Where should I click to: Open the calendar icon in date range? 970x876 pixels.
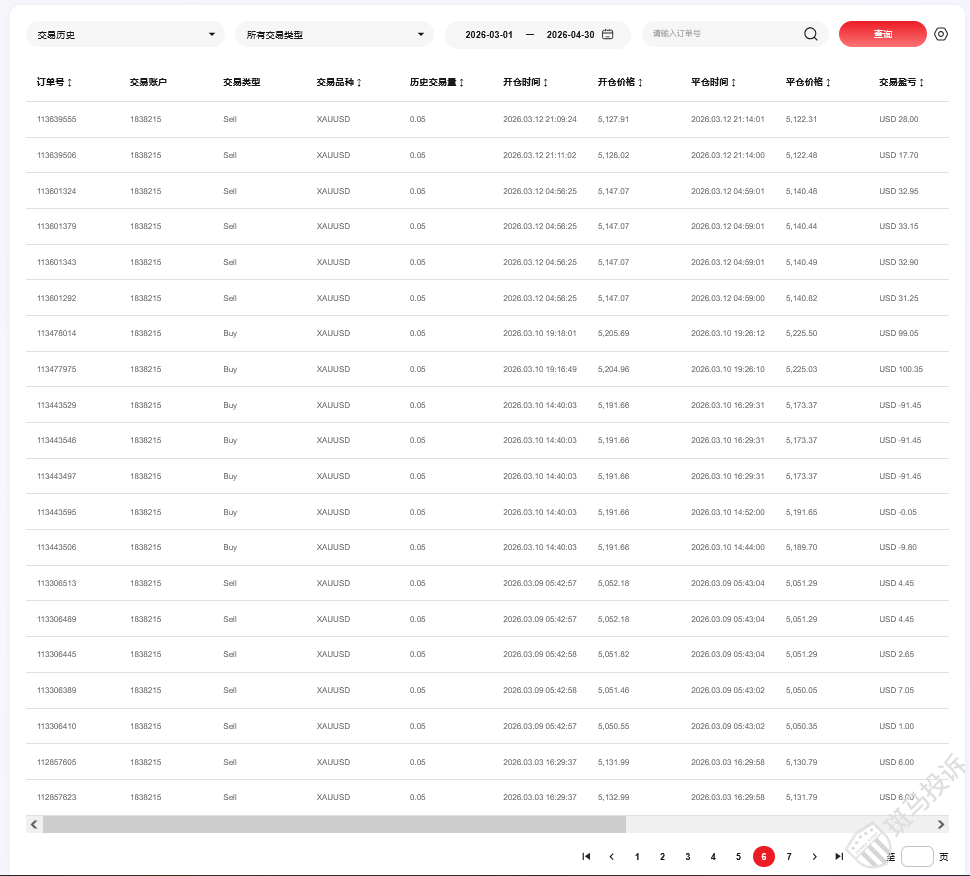pos(607,34)
